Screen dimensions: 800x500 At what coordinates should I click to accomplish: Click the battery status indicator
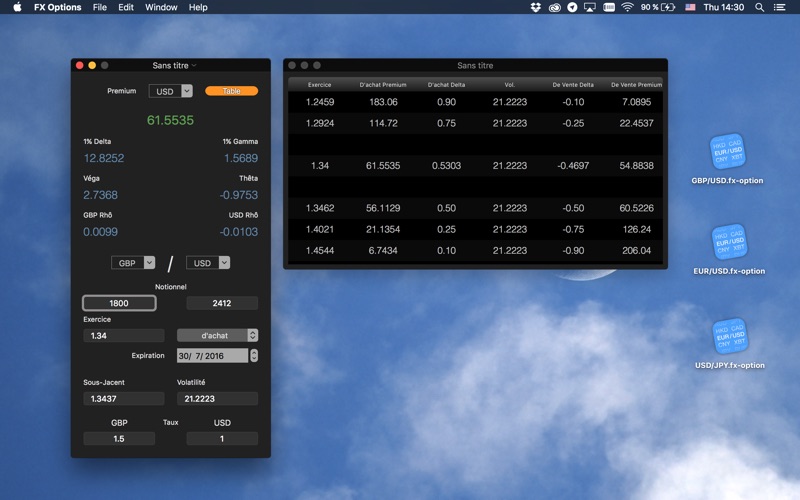click(x=658, y=7)
